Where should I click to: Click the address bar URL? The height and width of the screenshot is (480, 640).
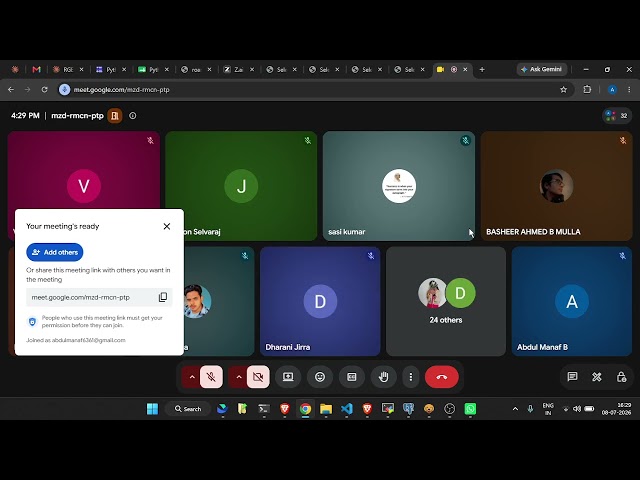tap(121, 90)
